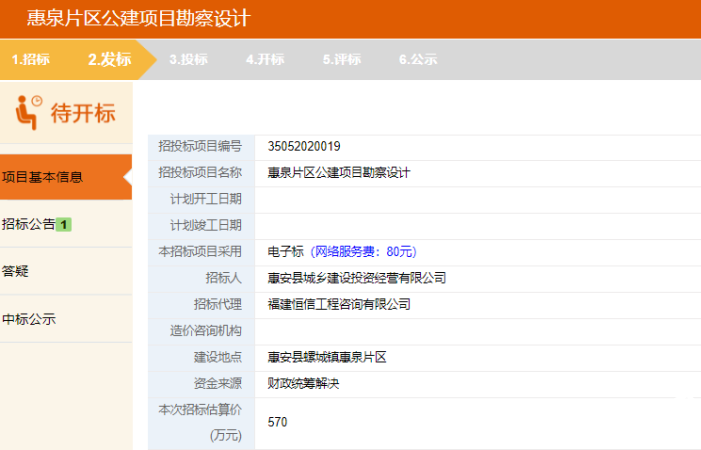Open the 1.招标 step tab
Viewport: 701px width, 450px height.
31,59
